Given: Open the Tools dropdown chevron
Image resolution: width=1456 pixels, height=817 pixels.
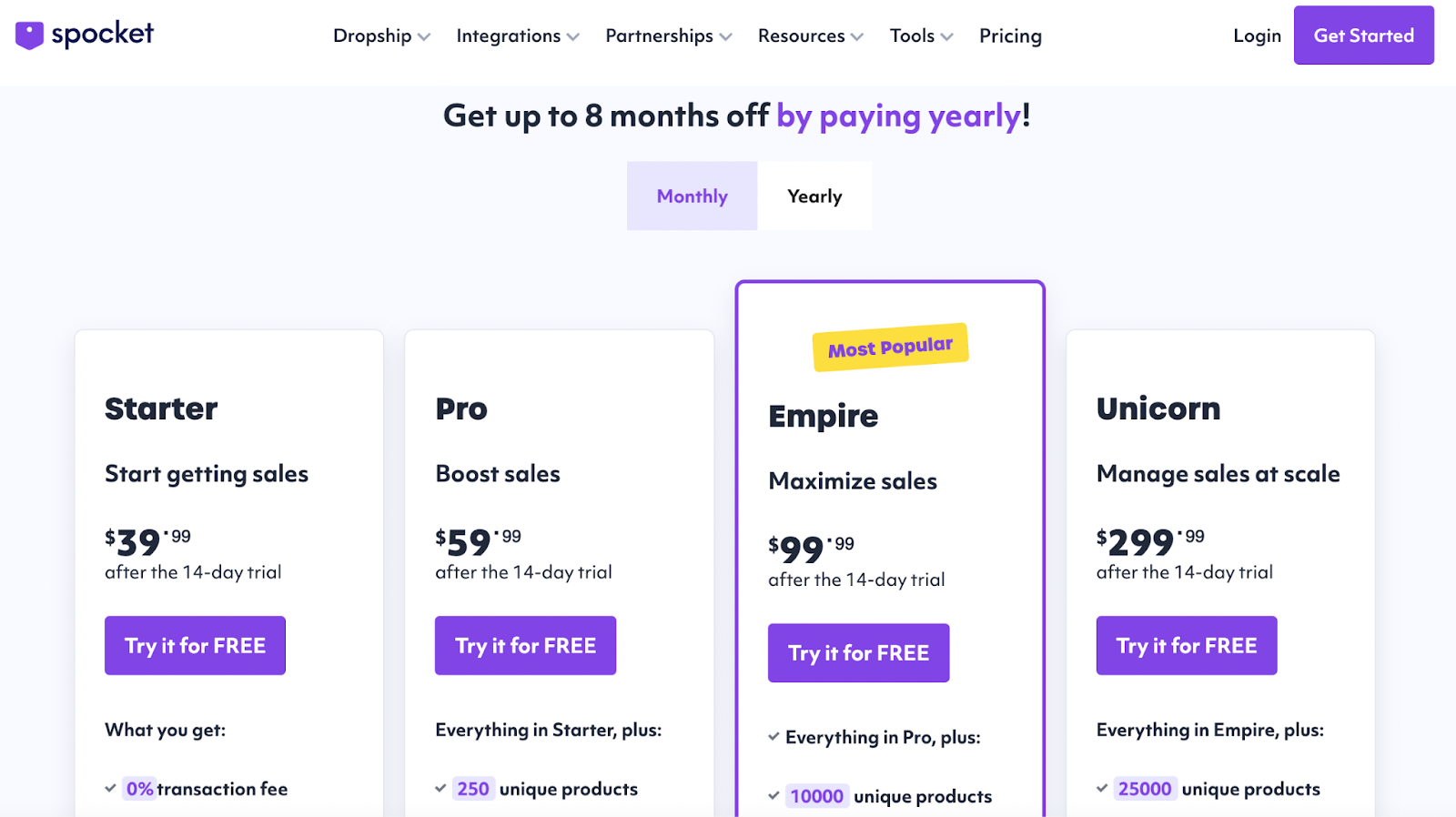Looking at the screenshot, I should [947, 36].
